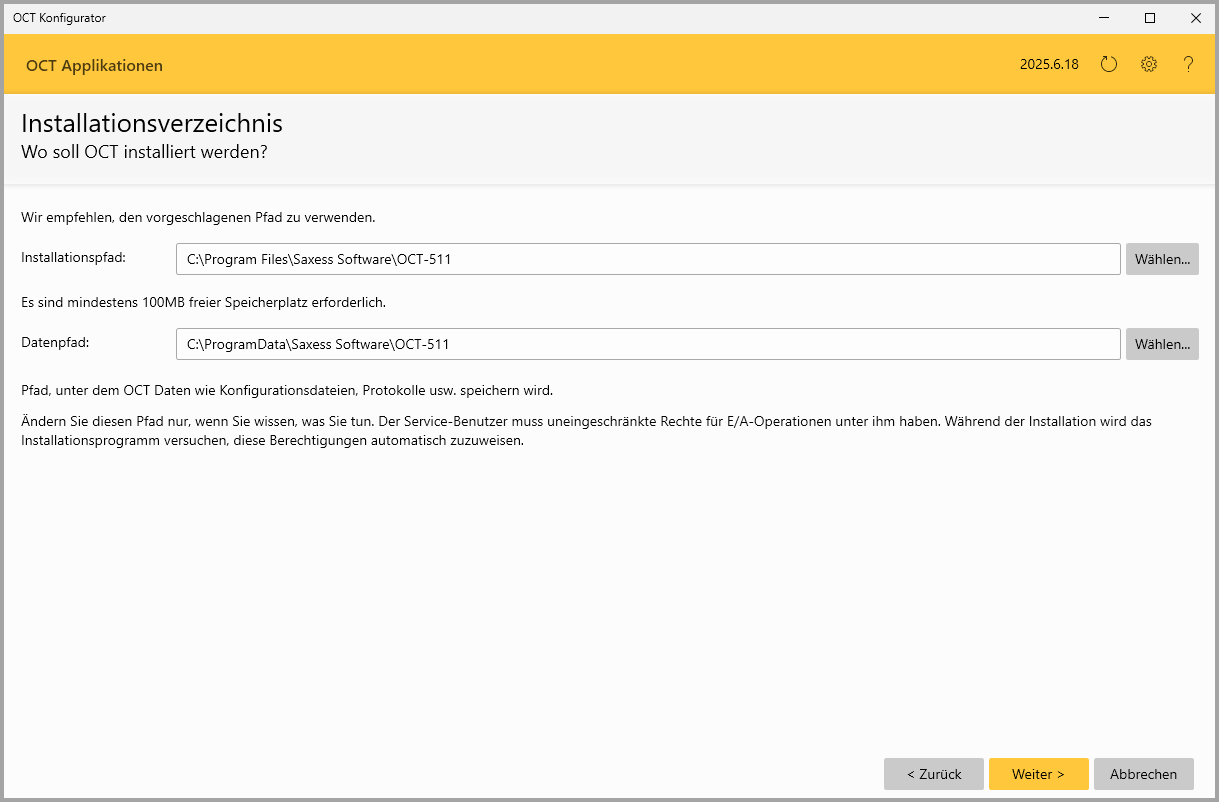Cancel setup with the Abbrechen button
Image resolution: width=1219 pixels, height=802 pixels.
pos(1143,774)
